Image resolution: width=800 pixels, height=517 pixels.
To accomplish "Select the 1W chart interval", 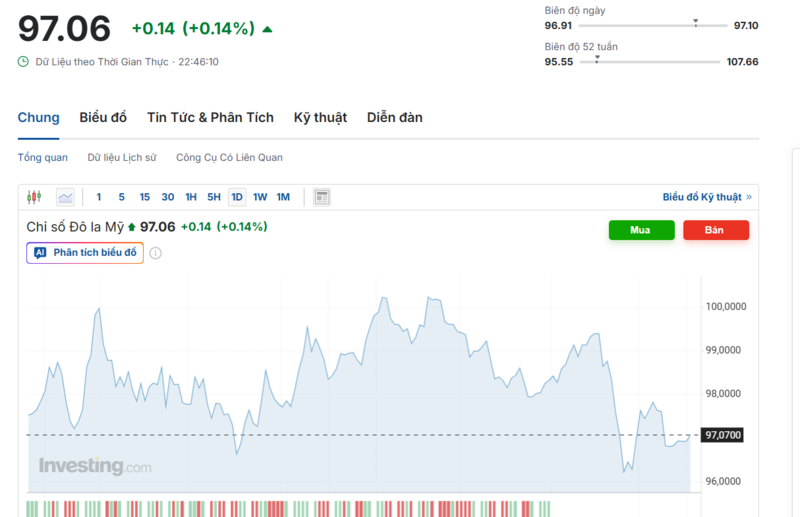I will [x=260, y=197].
